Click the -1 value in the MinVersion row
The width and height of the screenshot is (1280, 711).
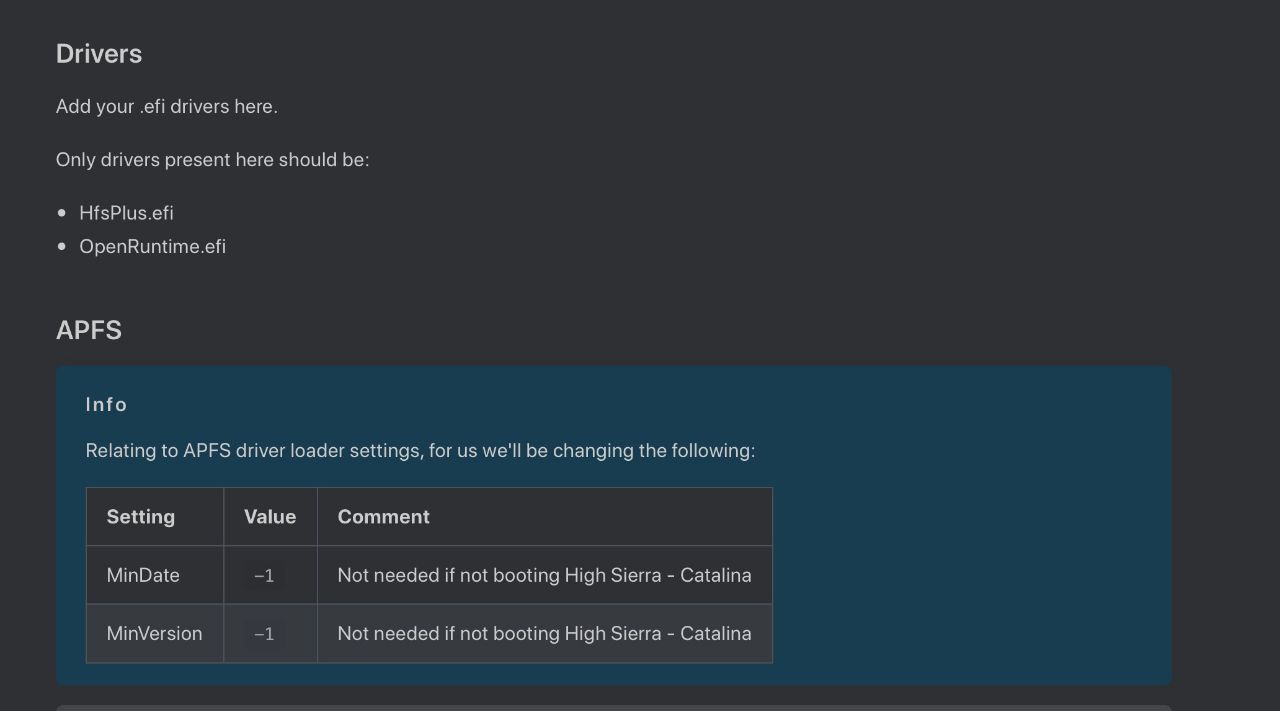[264, 634]
